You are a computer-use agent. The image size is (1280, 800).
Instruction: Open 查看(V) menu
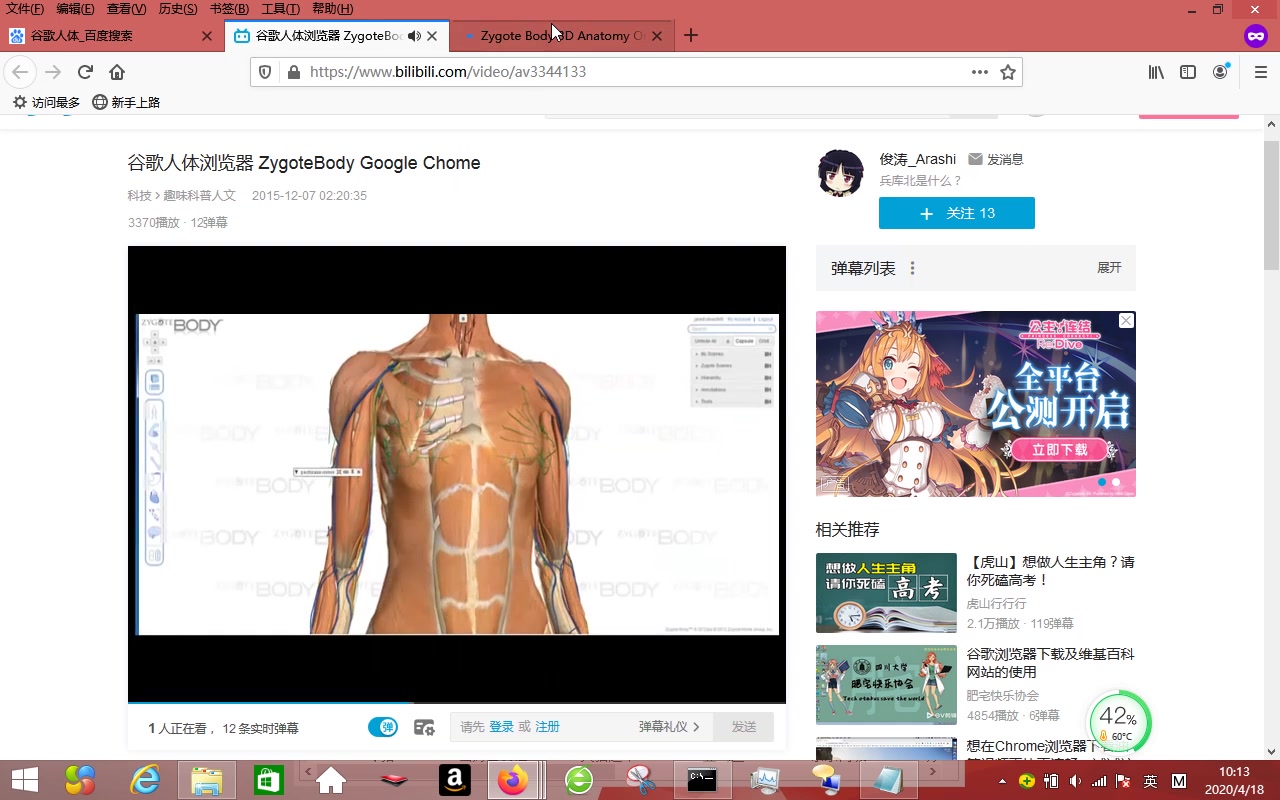point(126,9)
